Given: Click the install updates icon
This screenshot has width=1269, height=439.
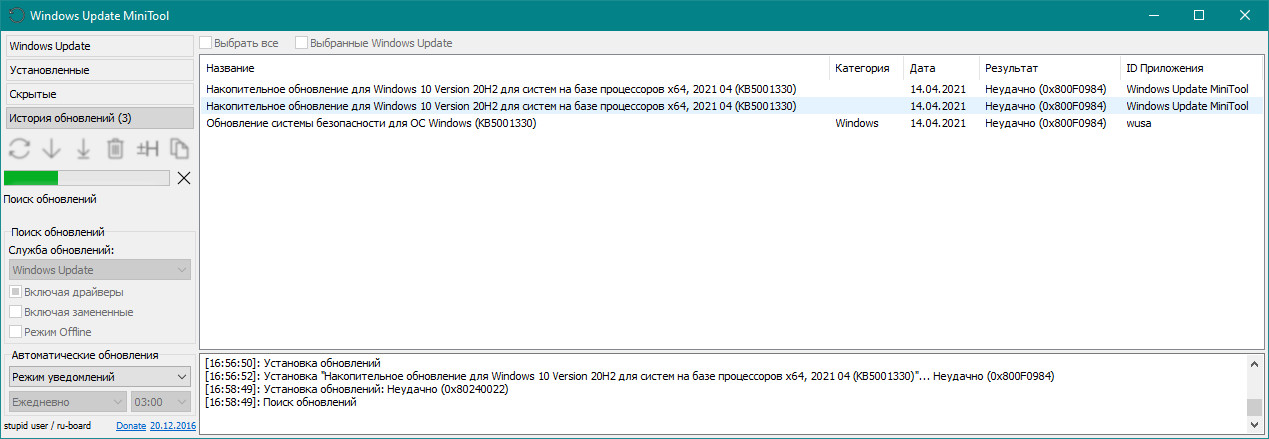Looking at the screenshot, I should pyautogui.click(x=84, y=149).
